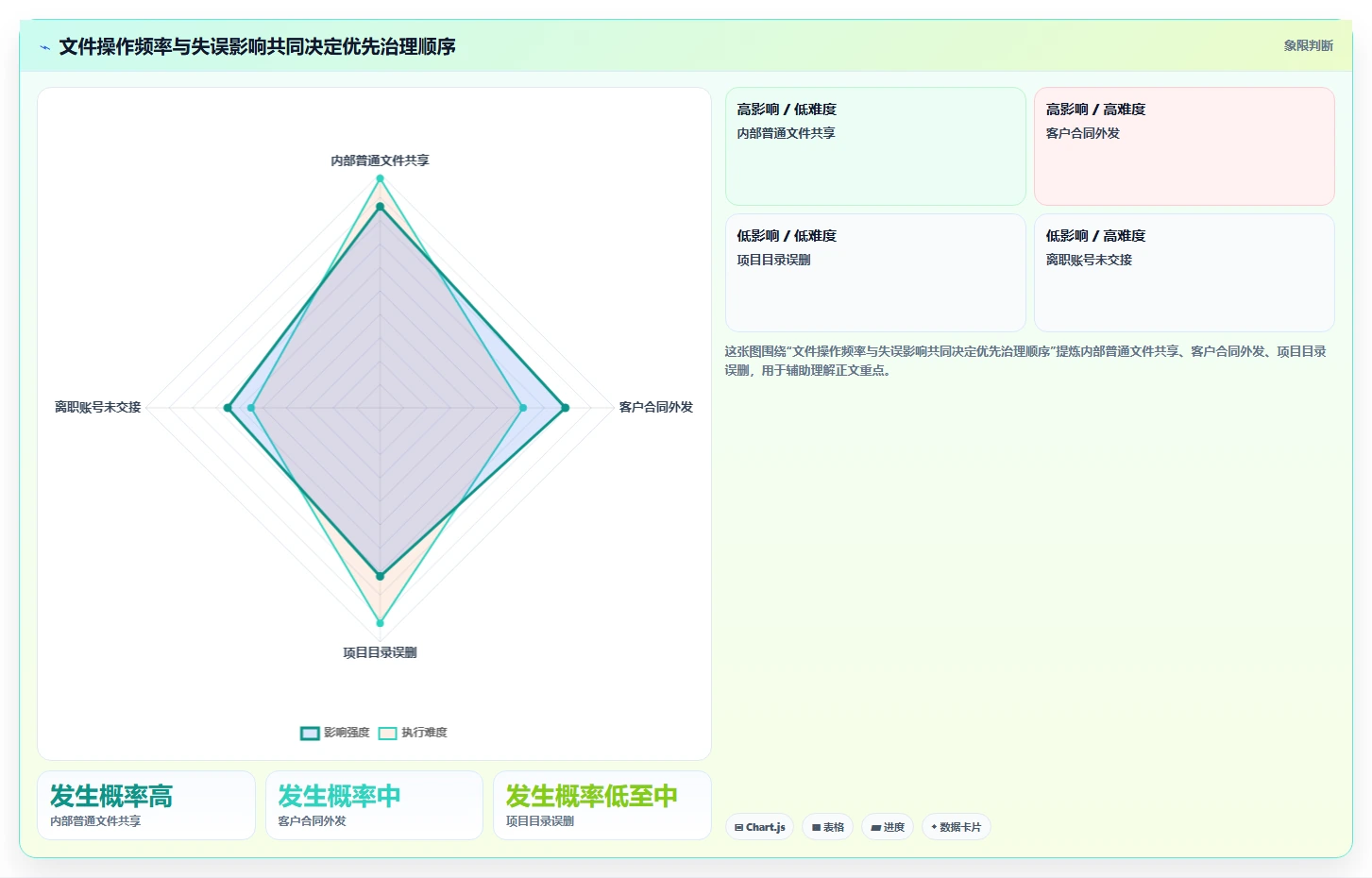
Task: Select the 低影响 / 低难度 quadrant card
Action: point(875,273)
